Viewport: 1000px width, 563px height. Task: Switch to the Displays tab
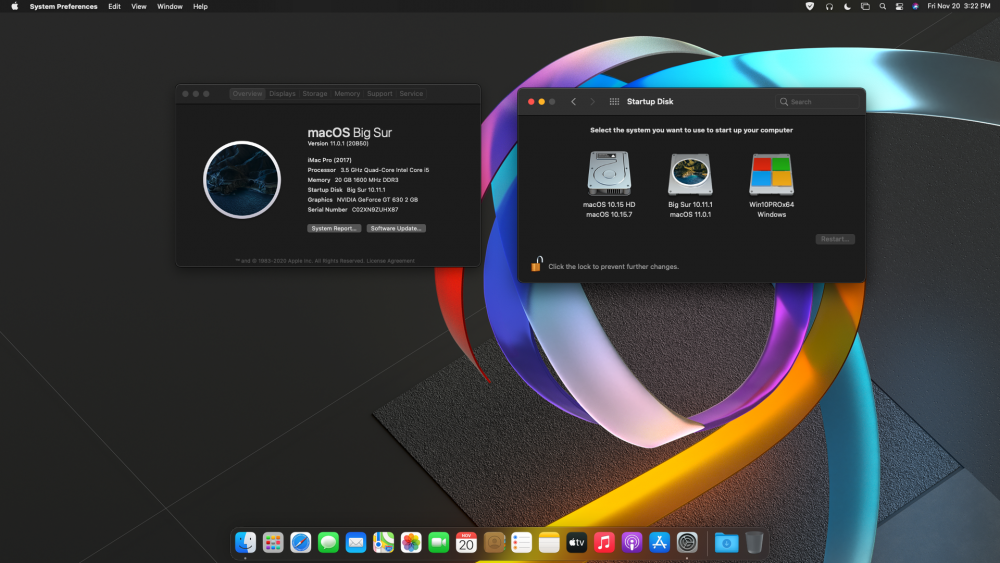click(282, 94)
